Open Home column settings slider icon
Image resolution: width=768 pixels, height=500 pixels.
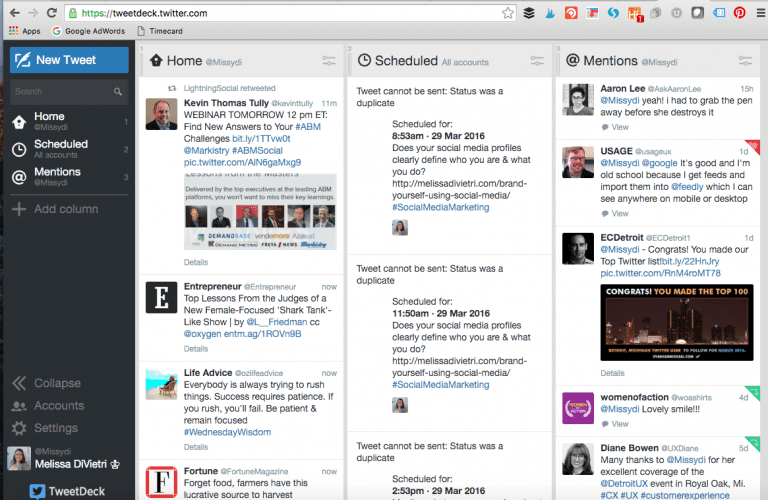point(329,61)
